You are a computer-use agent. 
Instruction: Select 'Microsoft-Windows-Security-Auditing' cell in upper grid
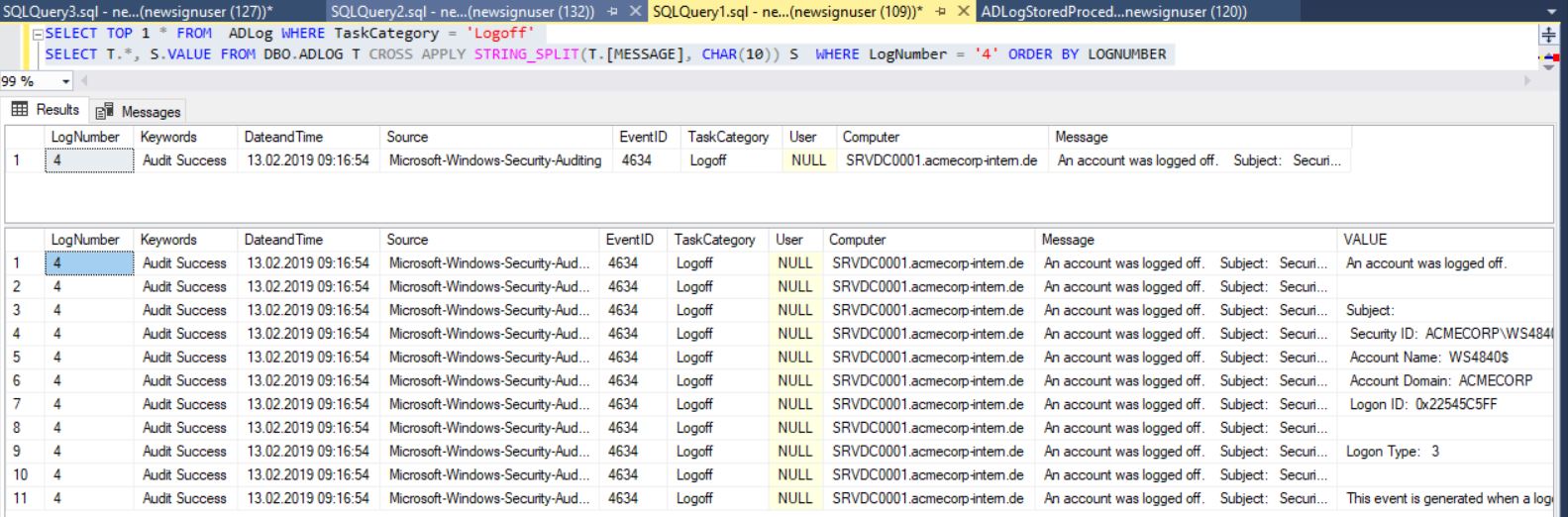495,160
